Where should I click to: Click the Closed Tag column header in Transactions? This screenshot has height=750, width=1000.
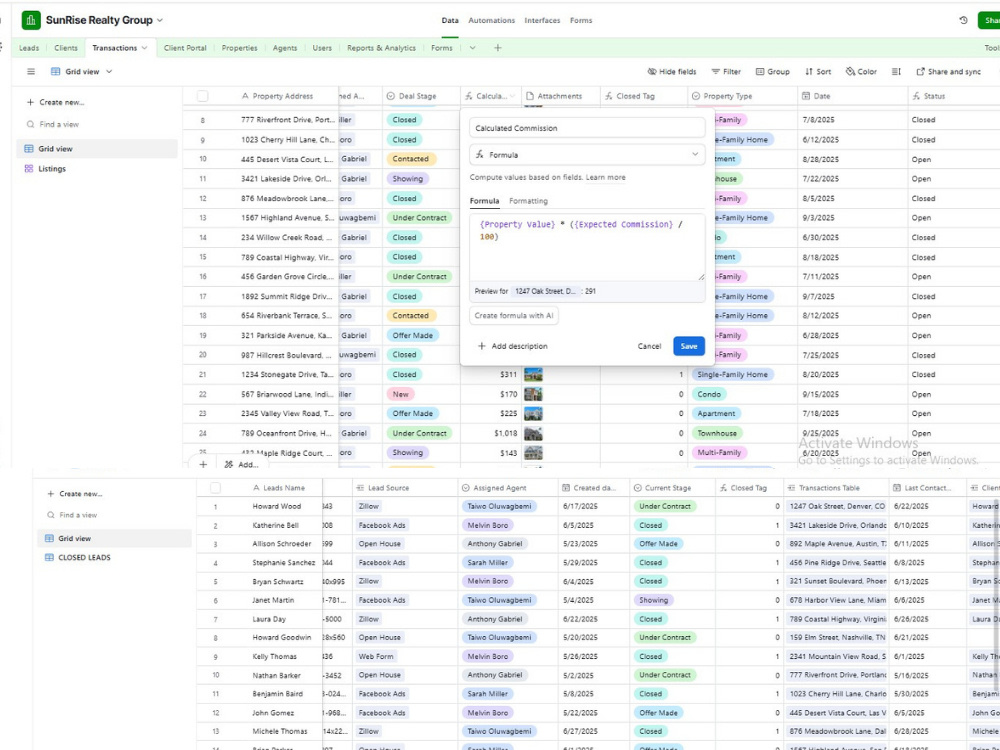click(x=643, y=96)
